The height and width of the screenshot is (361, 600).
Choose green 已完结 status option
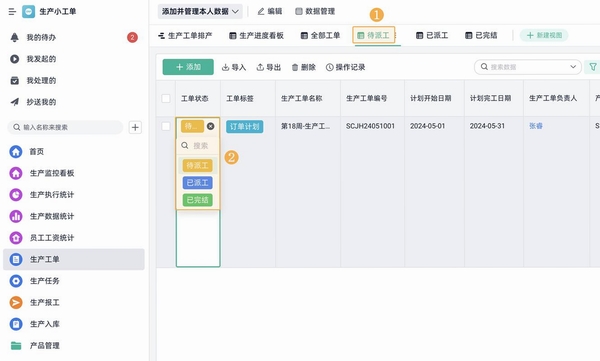tap(197, 200)
